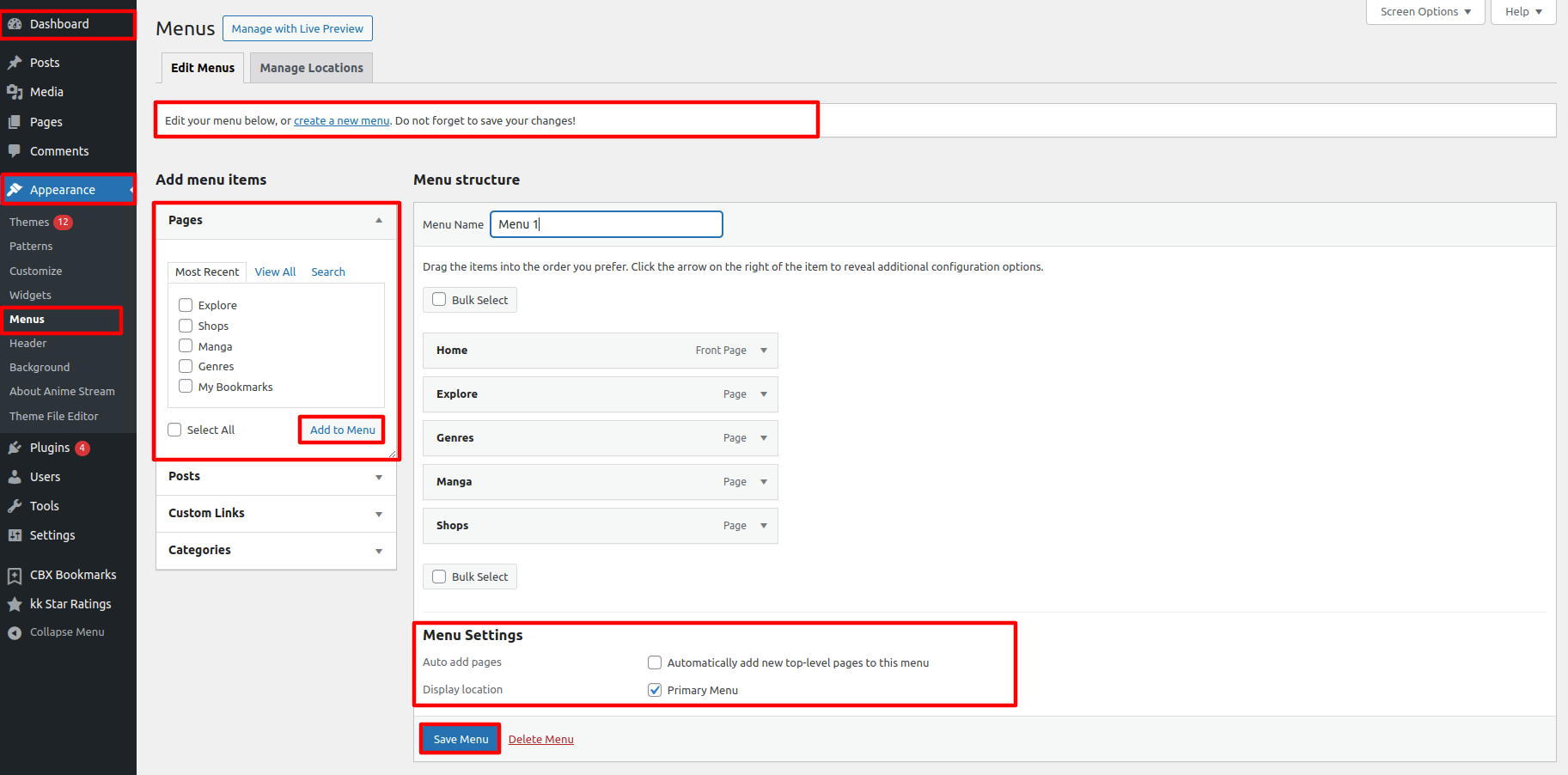This screenshot has height=775, width=1568.
Task: Click the Delete Menu link
Action: (x=540, y=739)
